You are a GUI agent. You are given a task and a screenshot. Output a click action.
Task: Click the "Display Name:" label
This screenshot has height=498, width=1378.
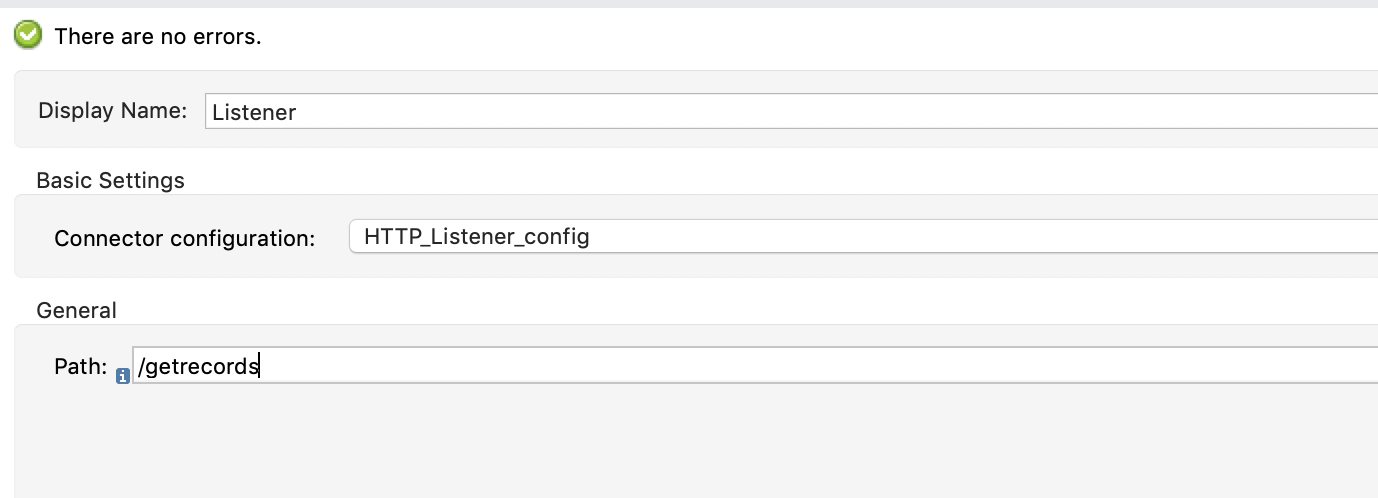[x=112, y=111]
